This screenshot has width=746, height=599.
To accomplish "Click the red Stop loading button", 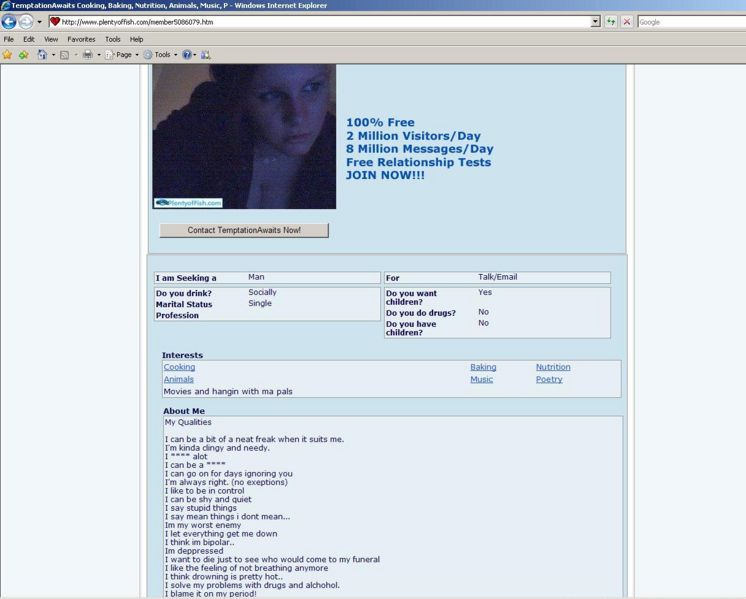I will (627, 21).
